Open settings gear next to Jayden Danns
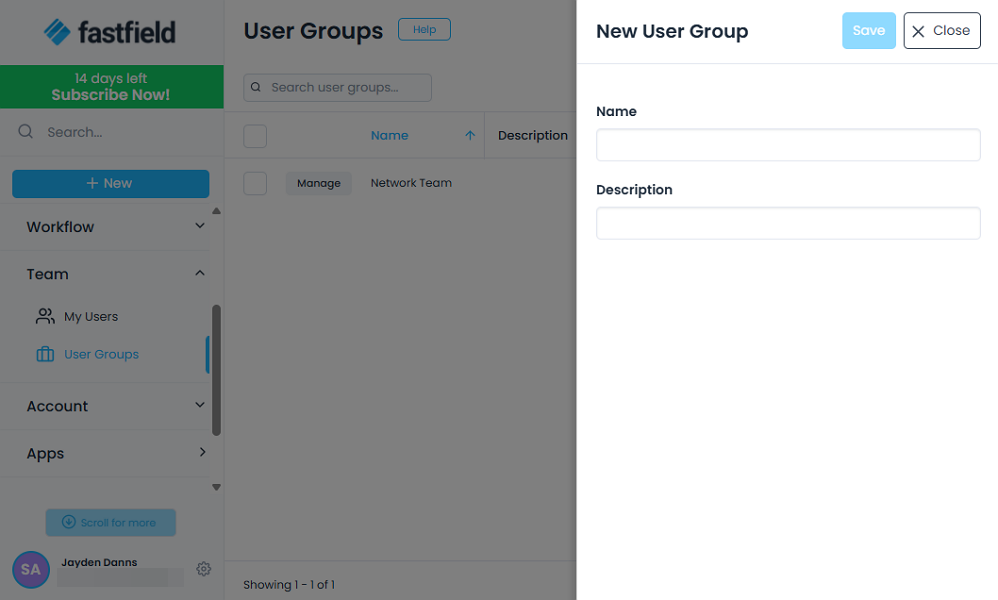Screen dimensions: 998x600 pos(204,569)
